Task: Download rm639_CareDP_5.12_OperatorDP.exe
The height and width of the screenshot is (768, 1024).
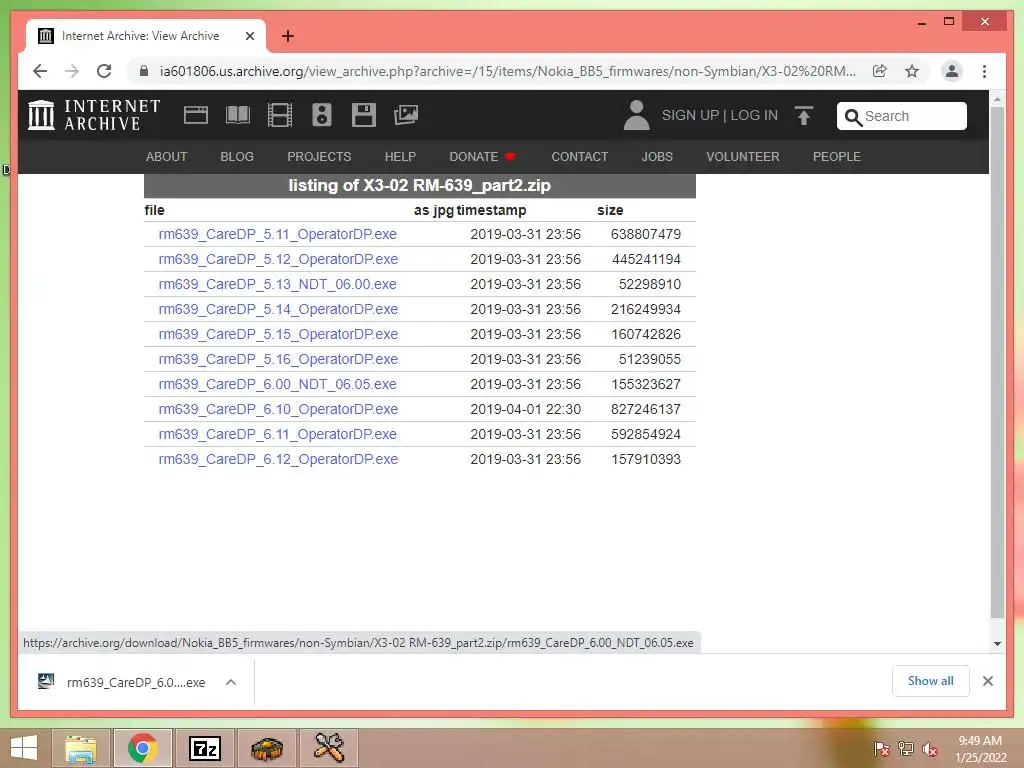Action: (x=278, y=259)
